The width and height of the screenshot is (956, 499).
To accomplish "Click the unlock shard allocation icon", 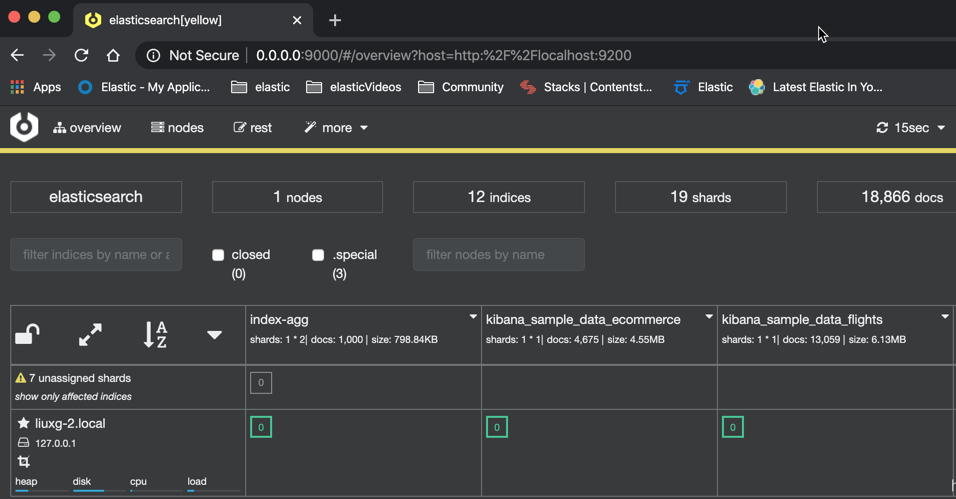I will pyautogui.click(x=27, y=334).
